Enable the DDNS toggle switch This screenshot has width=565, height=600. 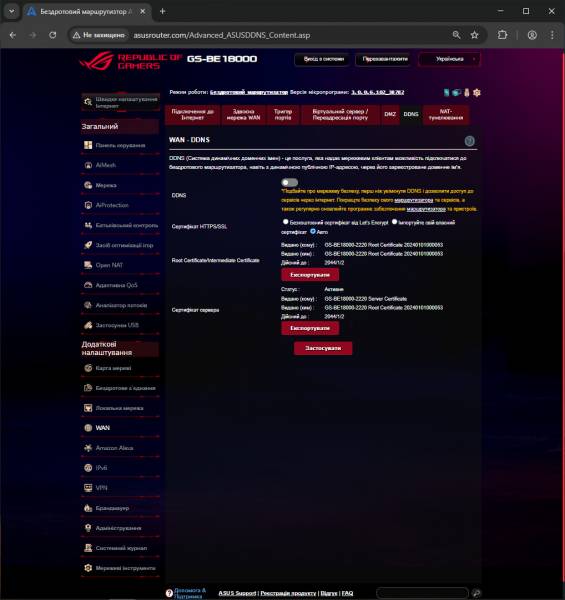click(x=290, y=183)
